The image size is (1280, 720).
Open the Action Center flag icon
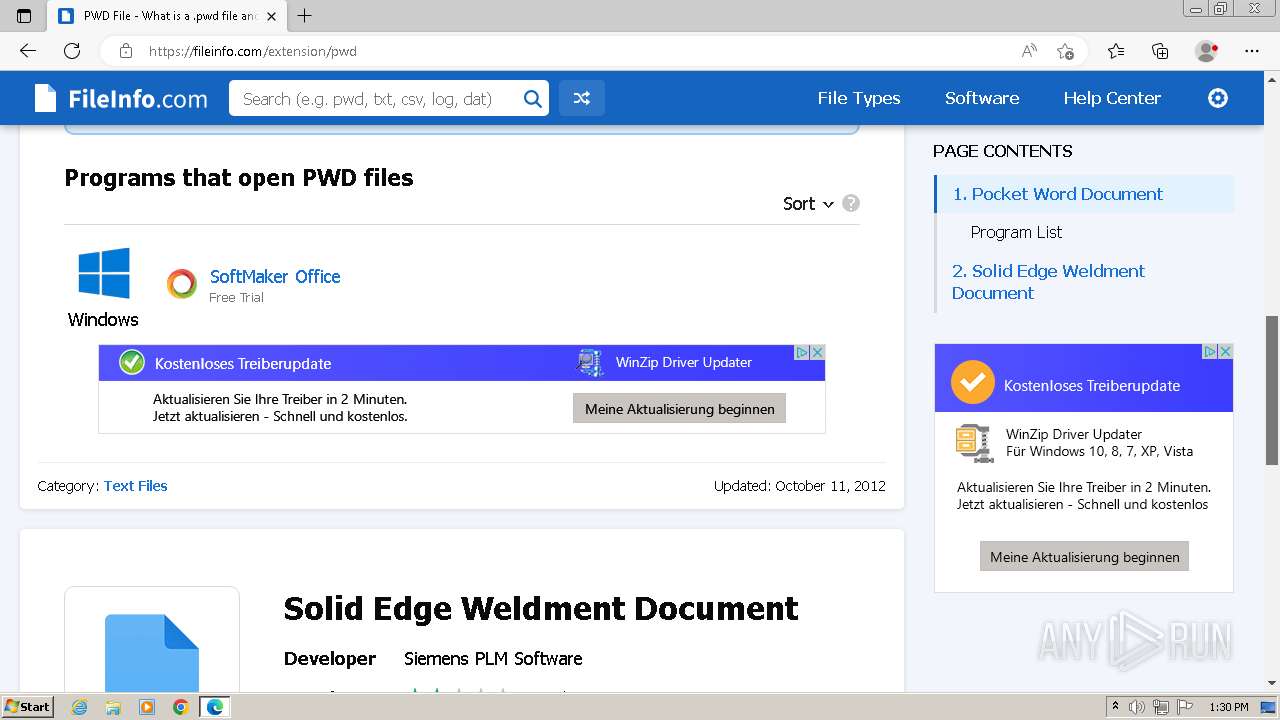coord(1183,707)
